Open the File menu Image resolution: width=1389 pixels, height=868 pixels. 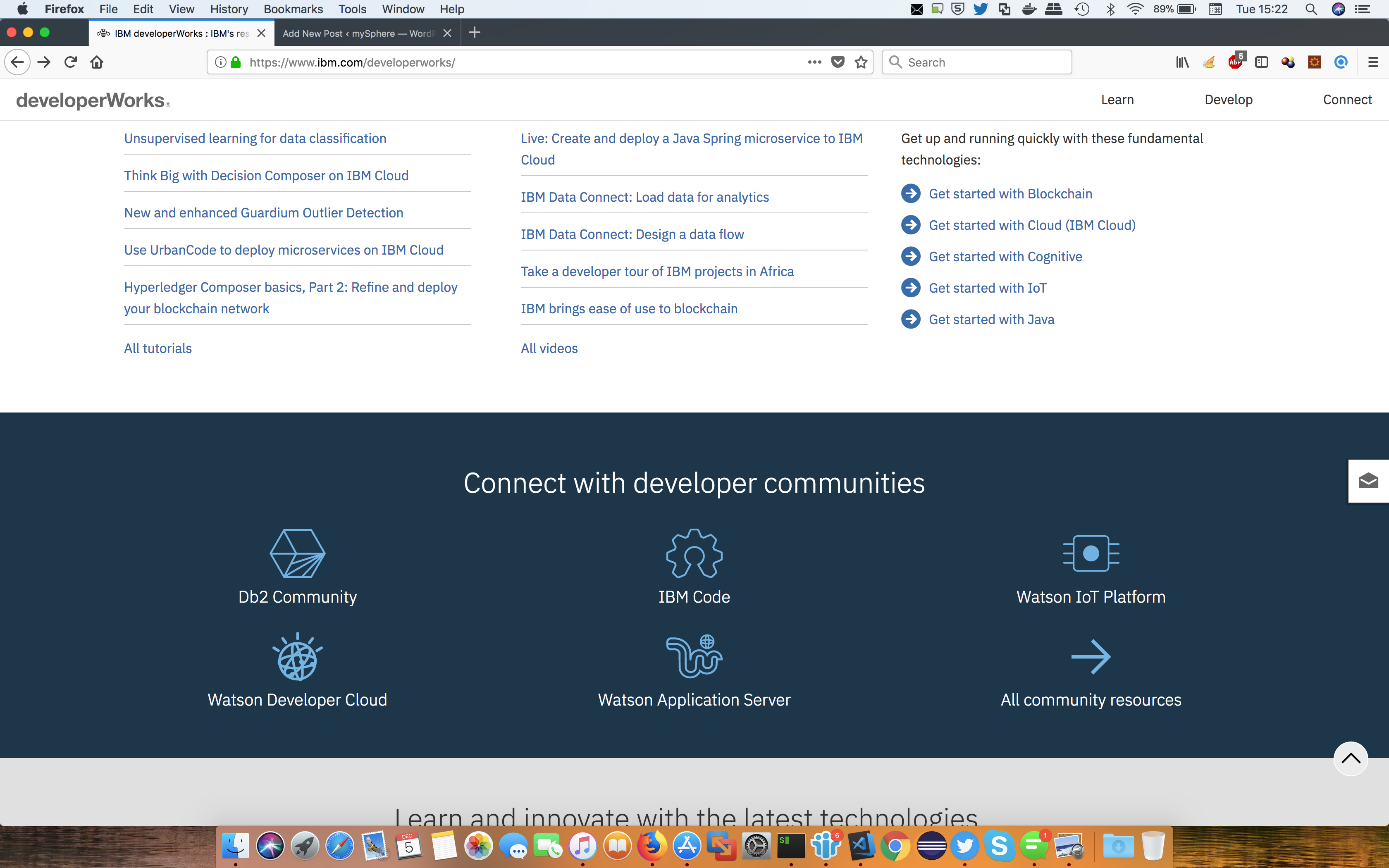coord(108,9)
